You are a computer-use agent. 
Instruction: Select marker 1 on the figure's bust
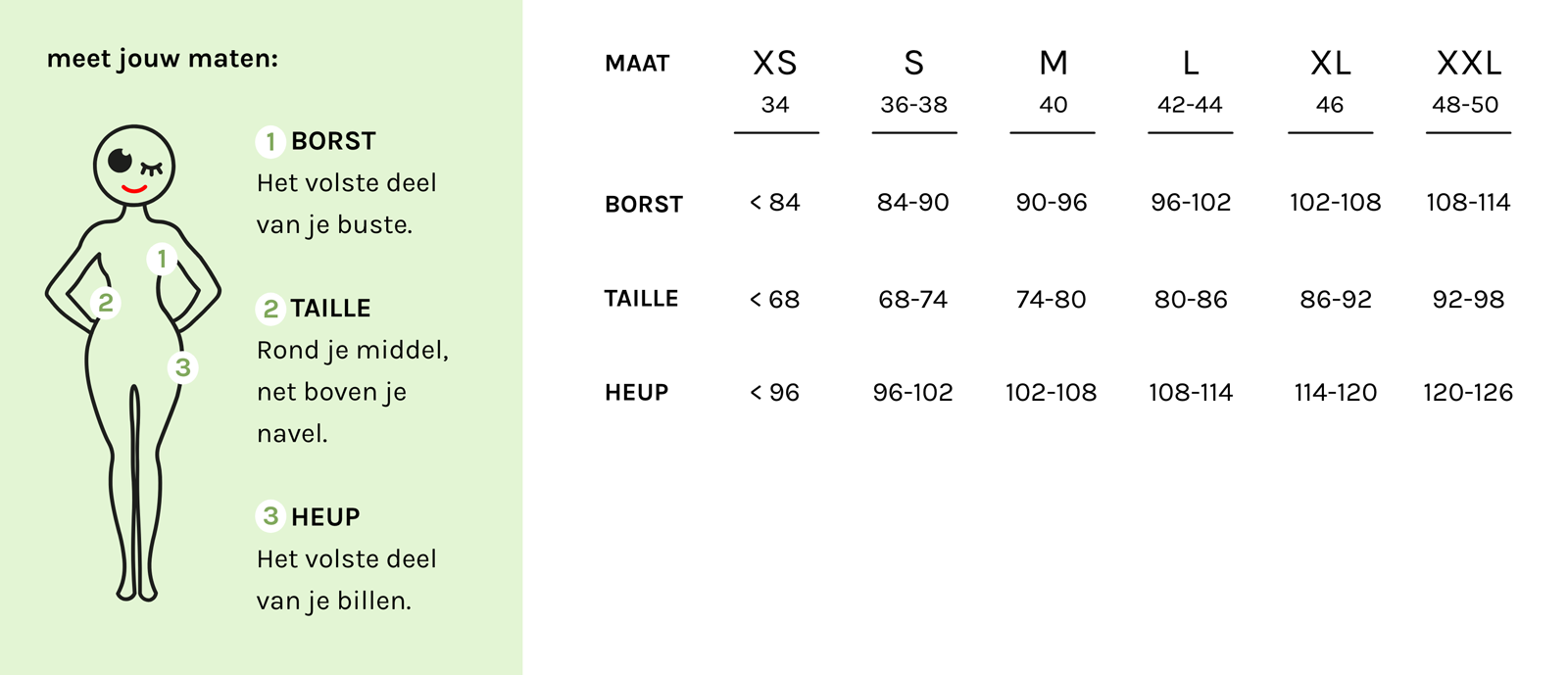162,259
